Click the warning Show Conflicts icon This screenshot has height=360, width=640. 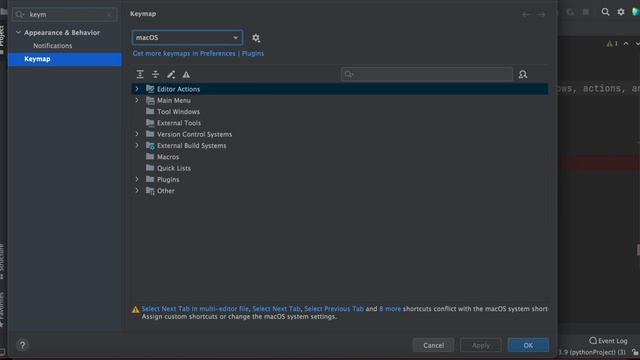pos(186,74)
